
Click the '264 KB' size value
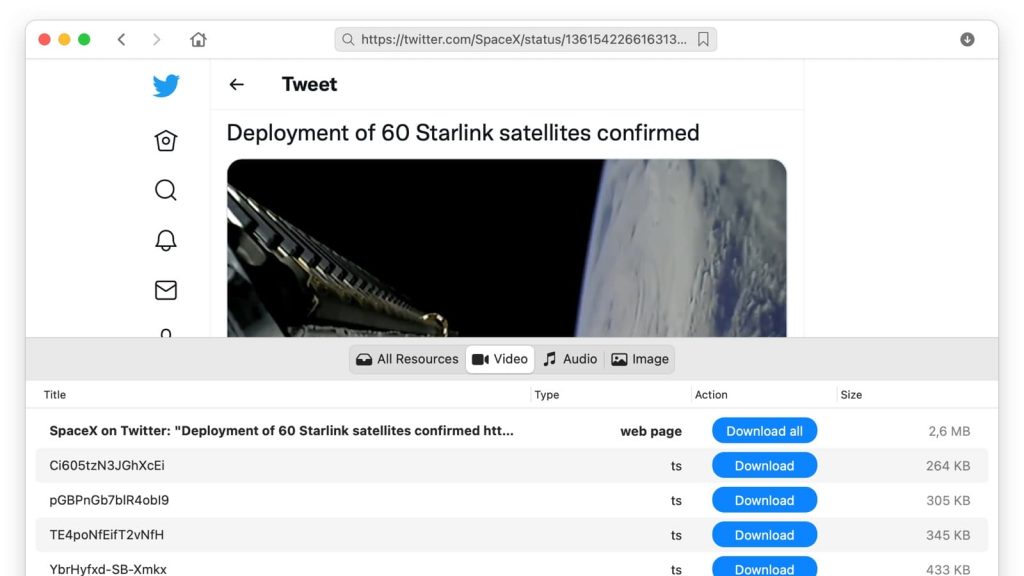pyautogui.click(x=948, y=466)
